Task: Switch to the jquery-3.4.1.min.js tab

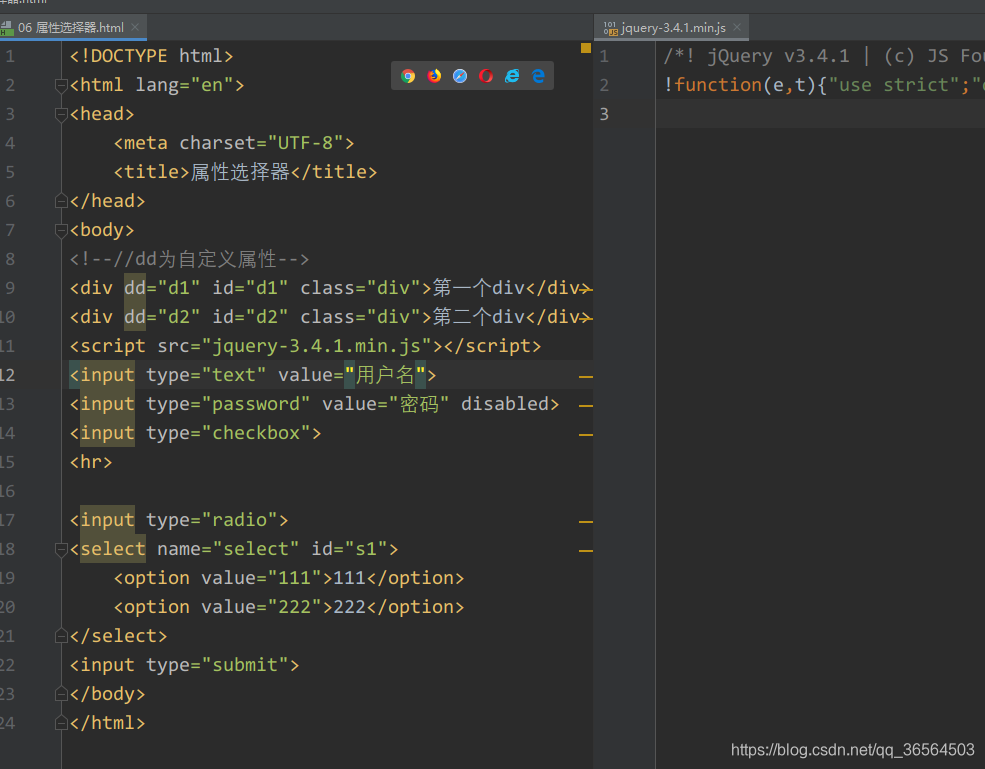Action: (672, 28)
